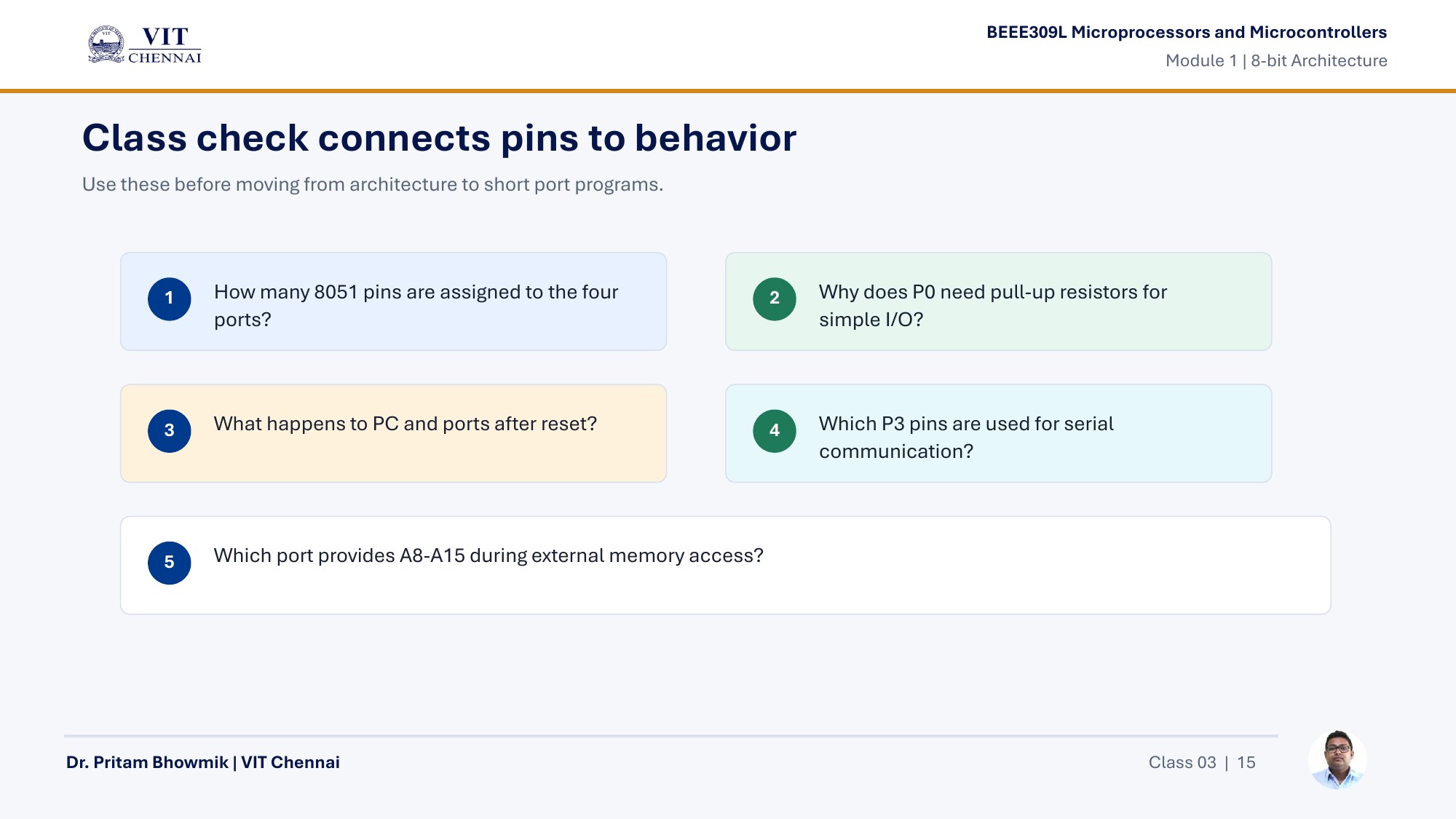Screen dimensions: 1456x819
Task: Select the green number 2 badge
Action: click(775, 298)
